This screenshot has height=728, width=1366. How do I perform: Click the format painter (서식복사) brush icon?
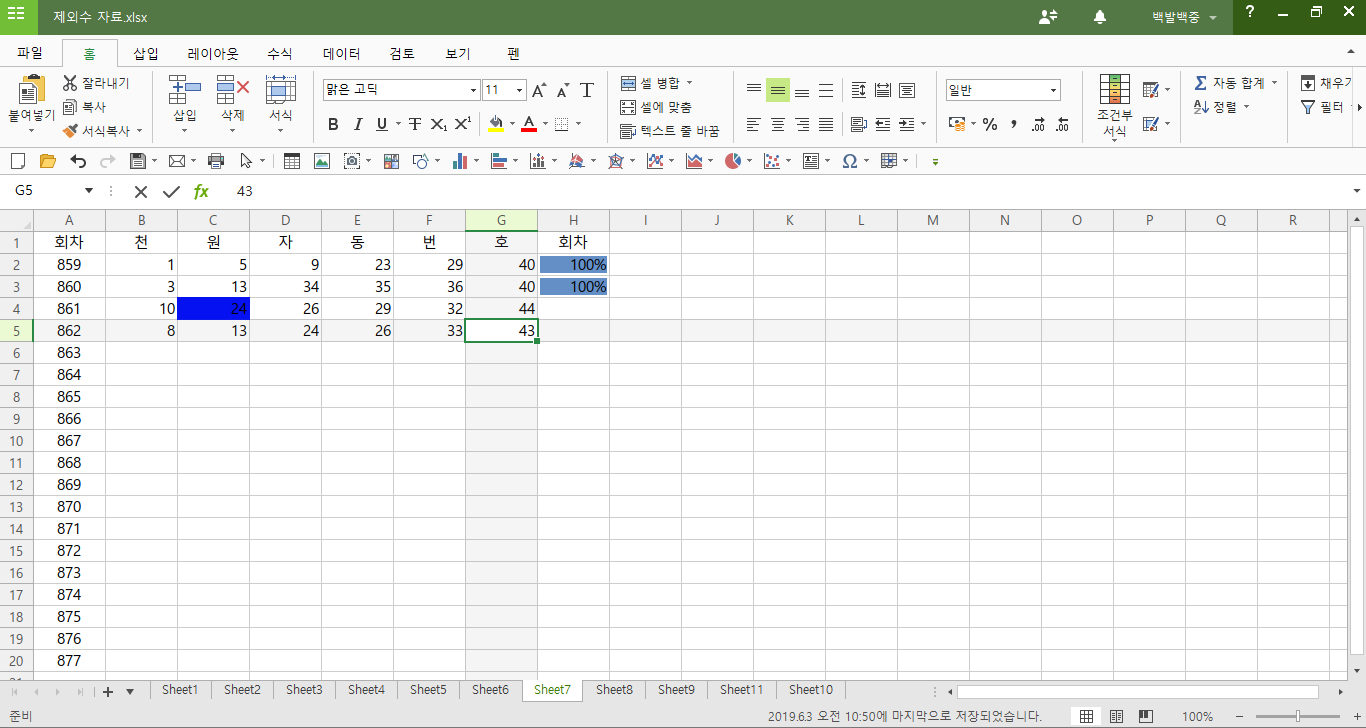coord(70,130)
